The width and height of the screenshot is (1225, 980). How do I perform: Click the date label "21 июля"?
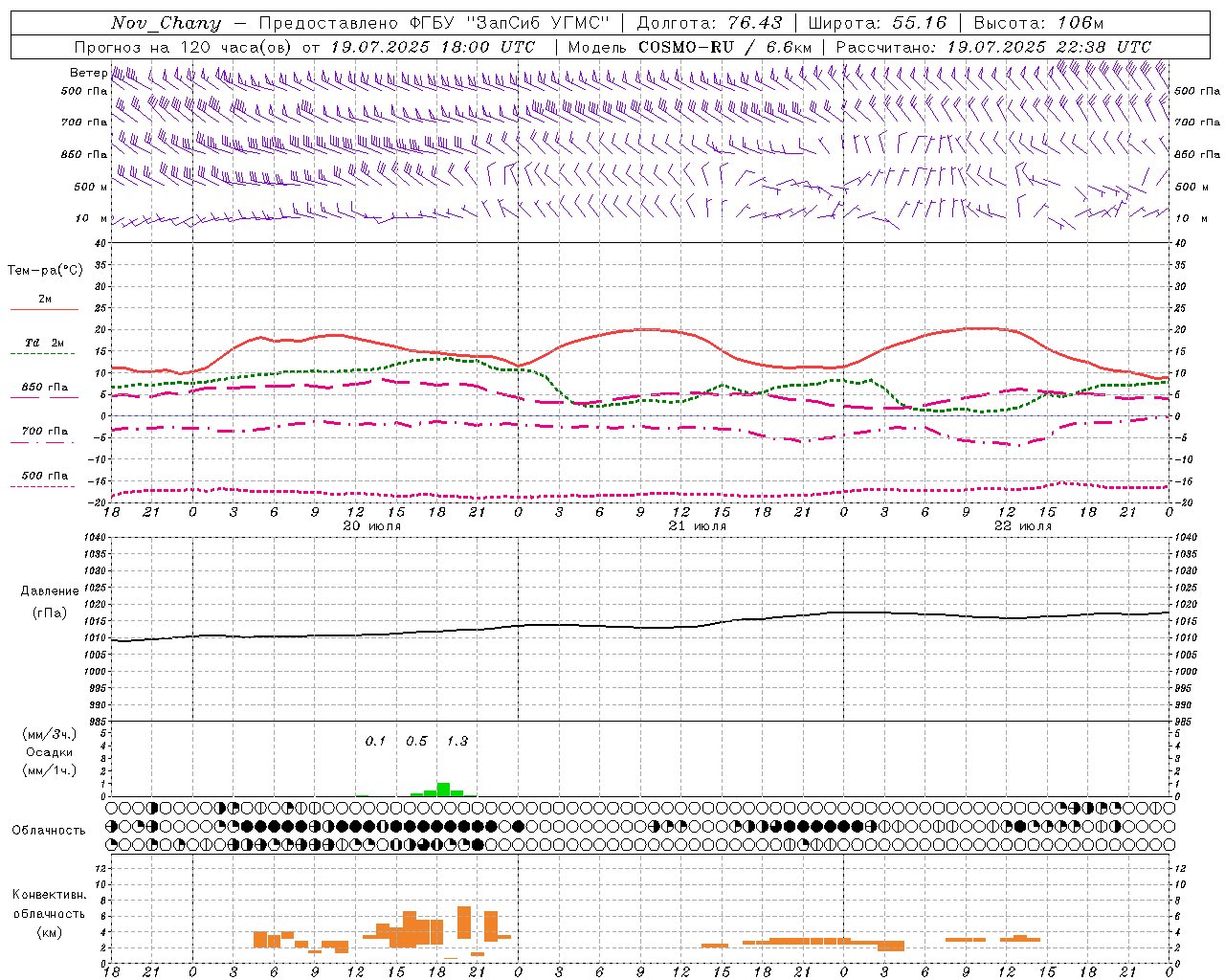(x=698, y=525)
